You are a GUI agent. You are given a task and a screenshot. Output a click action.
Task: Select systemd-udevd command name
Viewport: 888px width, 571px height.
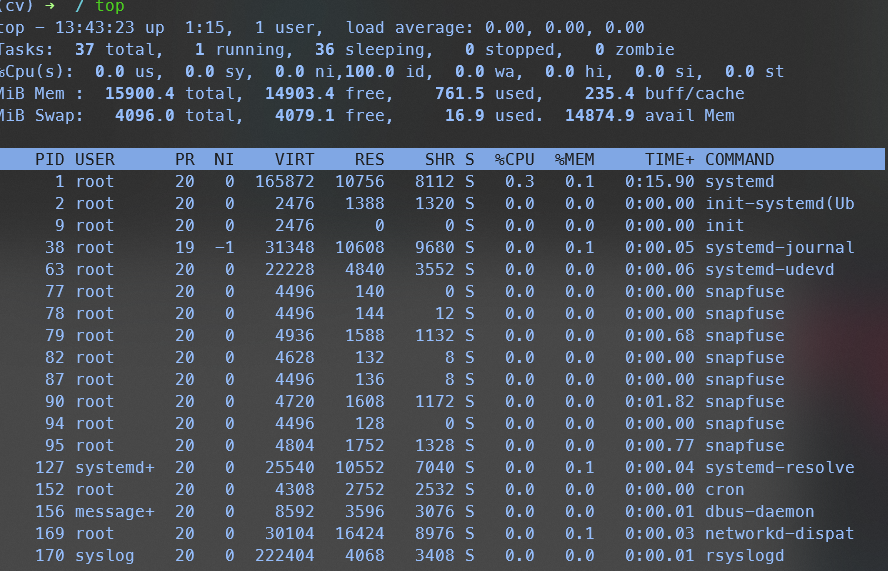770,270
